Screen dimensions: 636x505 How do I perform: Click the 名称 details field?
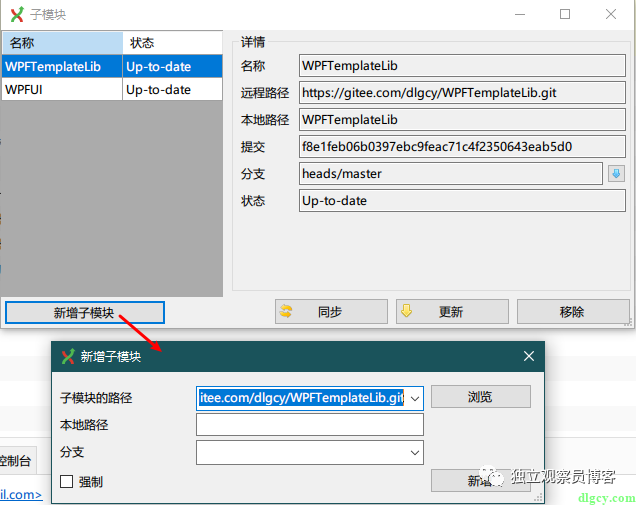point(462,66)
